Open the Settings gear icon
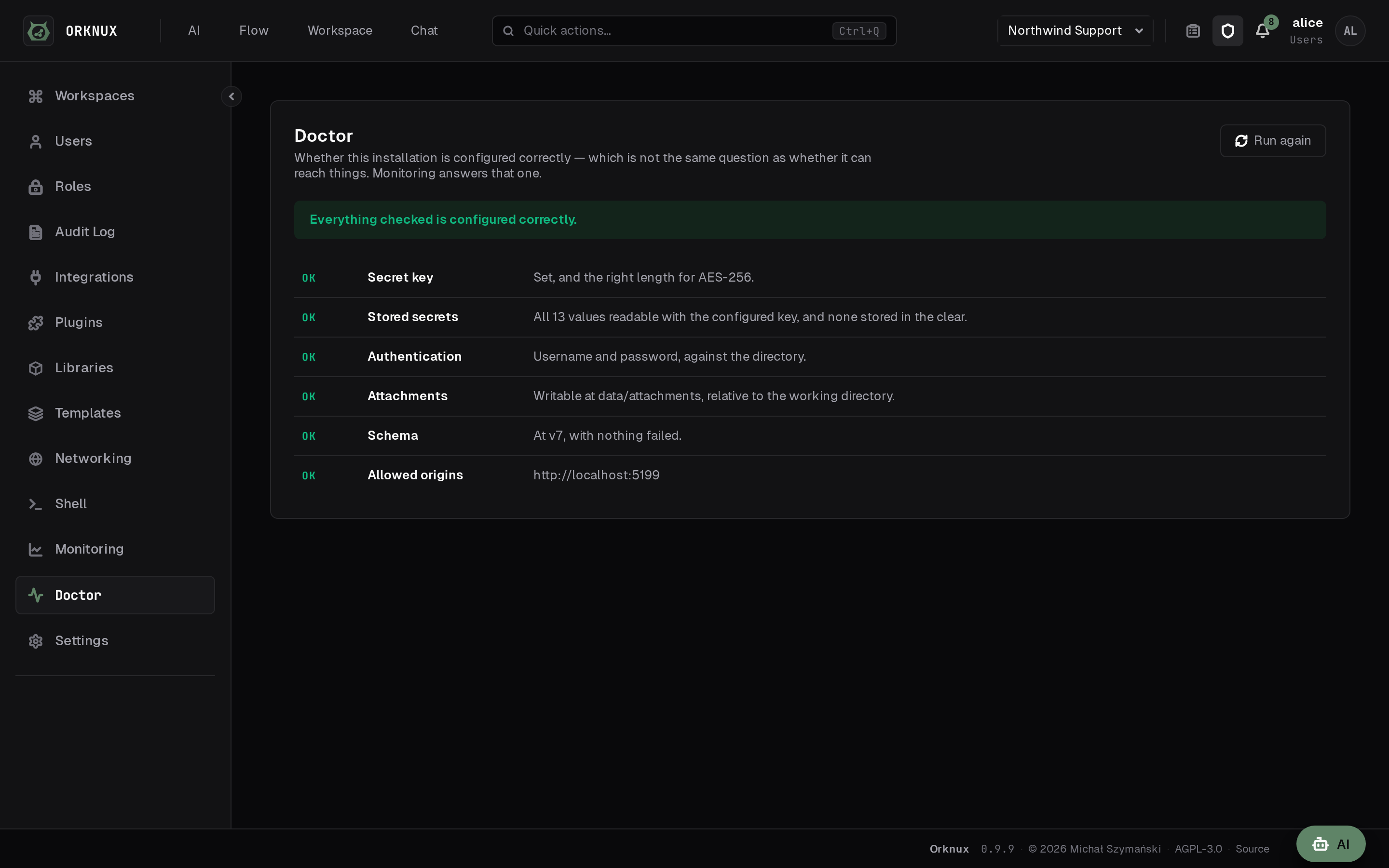This screenshot has height=868, width=1389. pyautogui.click(x=36, y=641)
